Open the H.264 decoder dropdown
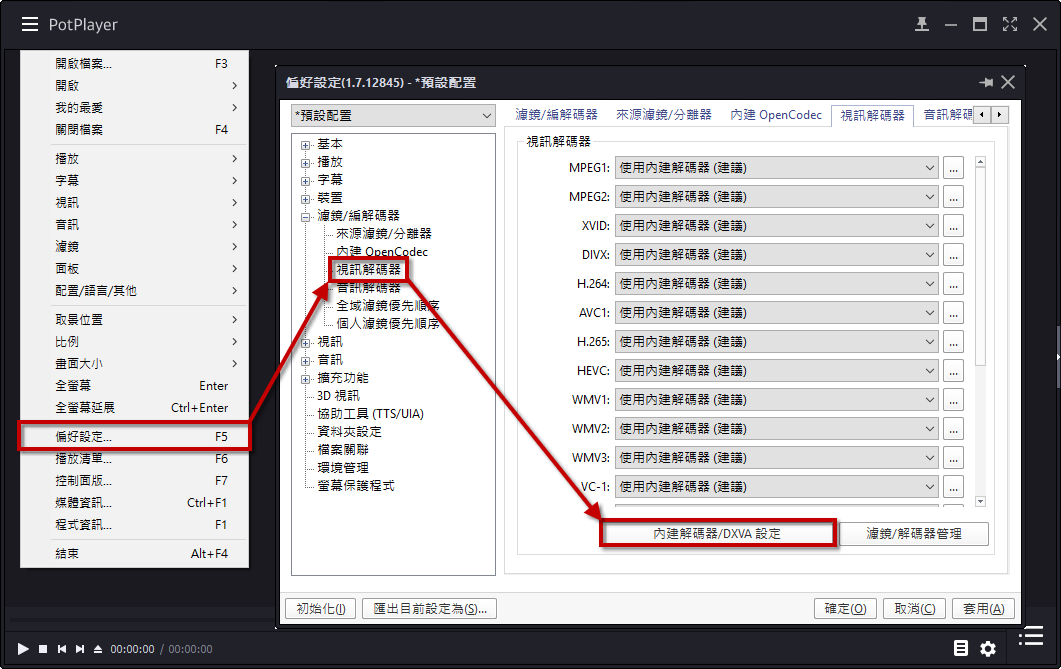 tap(776, 284)
